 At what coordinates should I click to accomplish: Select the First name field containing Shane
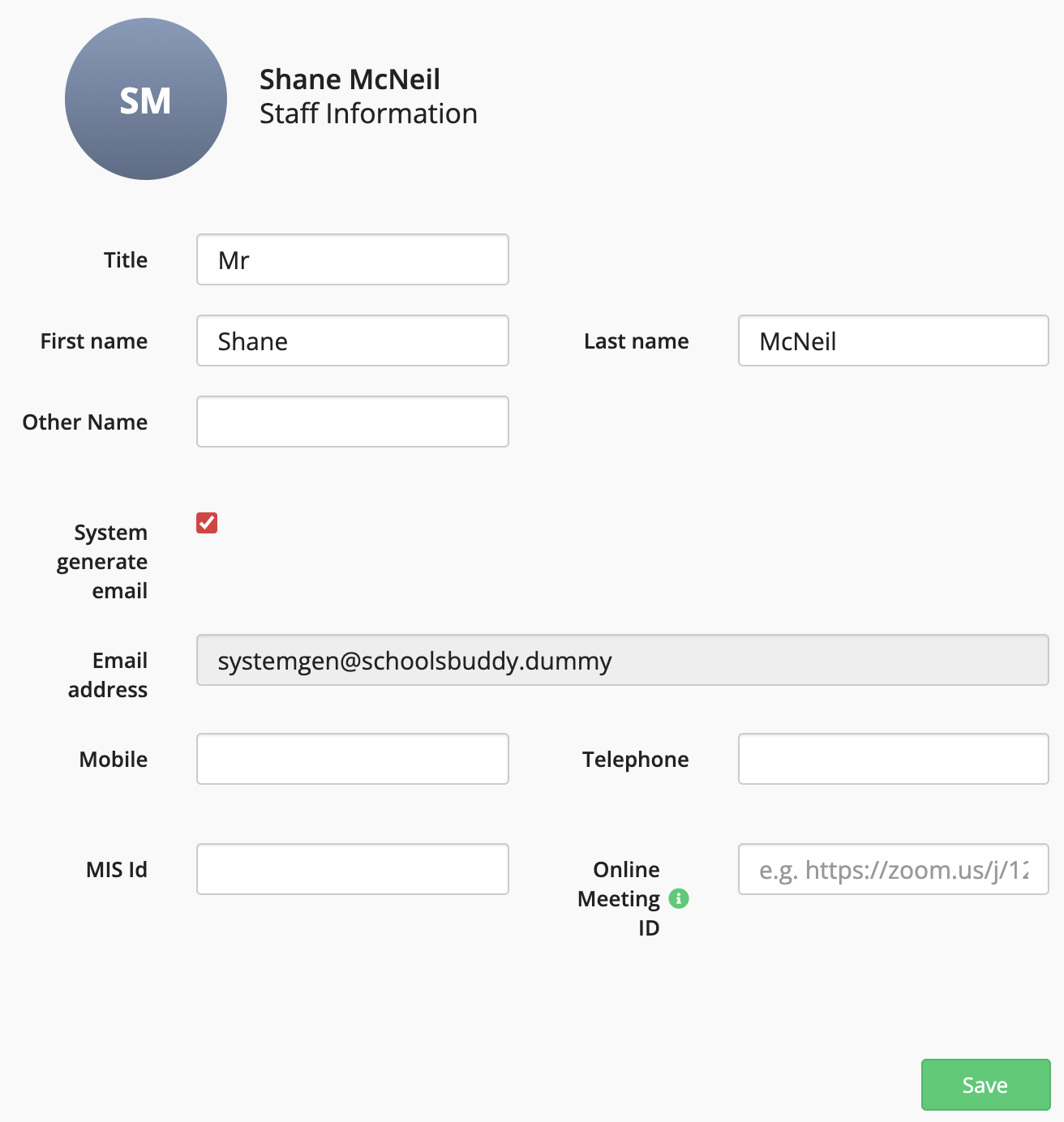(x=352, y=340)
